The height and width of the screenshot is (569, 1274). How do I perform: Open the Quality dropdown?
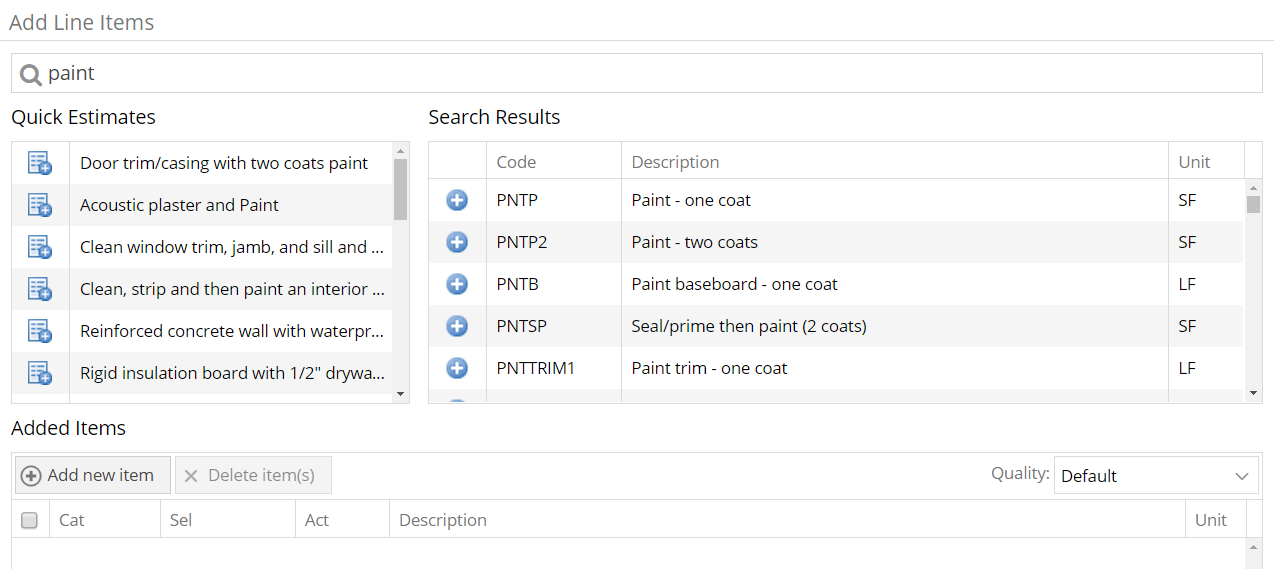click(1156, 476)
